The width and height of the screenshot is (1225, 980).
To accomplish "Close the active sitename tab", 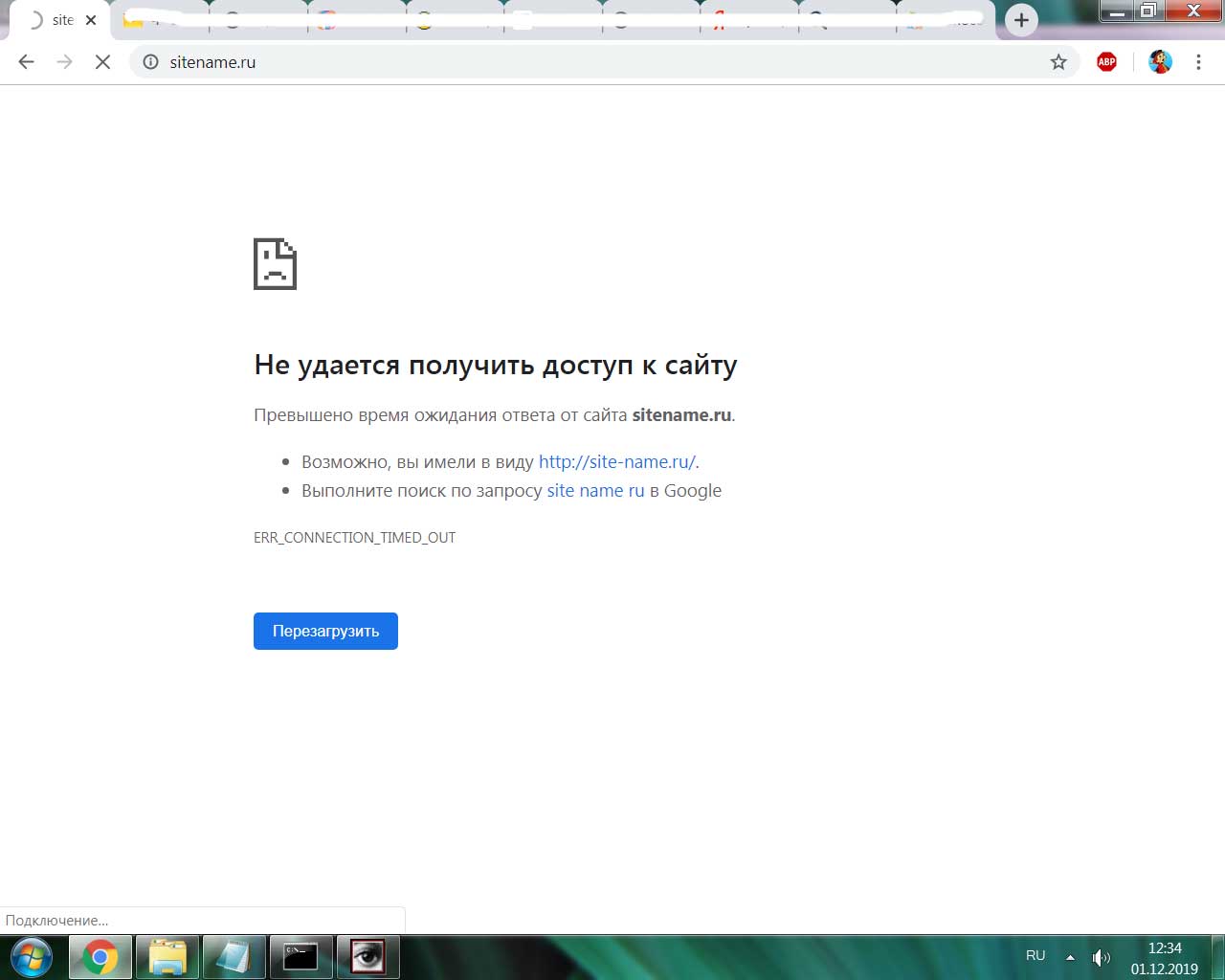I will click(x=91, y=20).
